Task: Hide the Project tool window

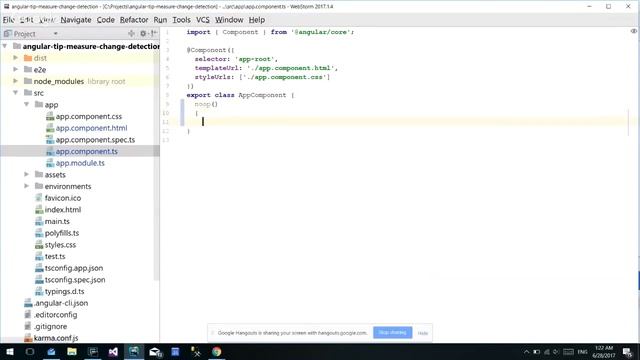Action: coord(153,33)
